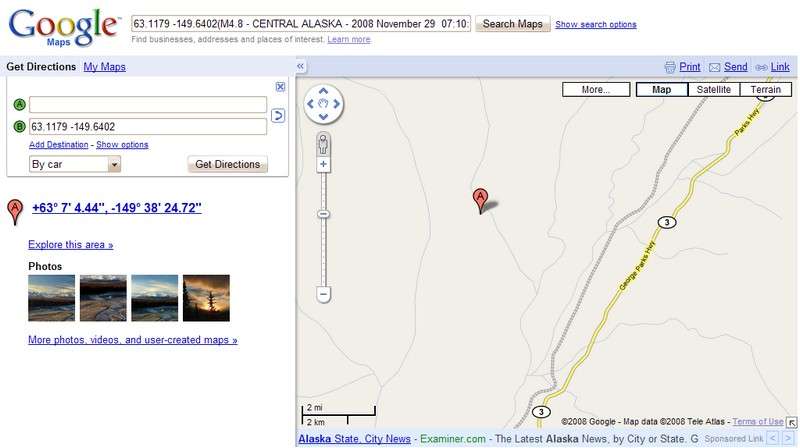Open the My Maps tab
This screenshot has width=800, height=448.
[x=105, y=67]
